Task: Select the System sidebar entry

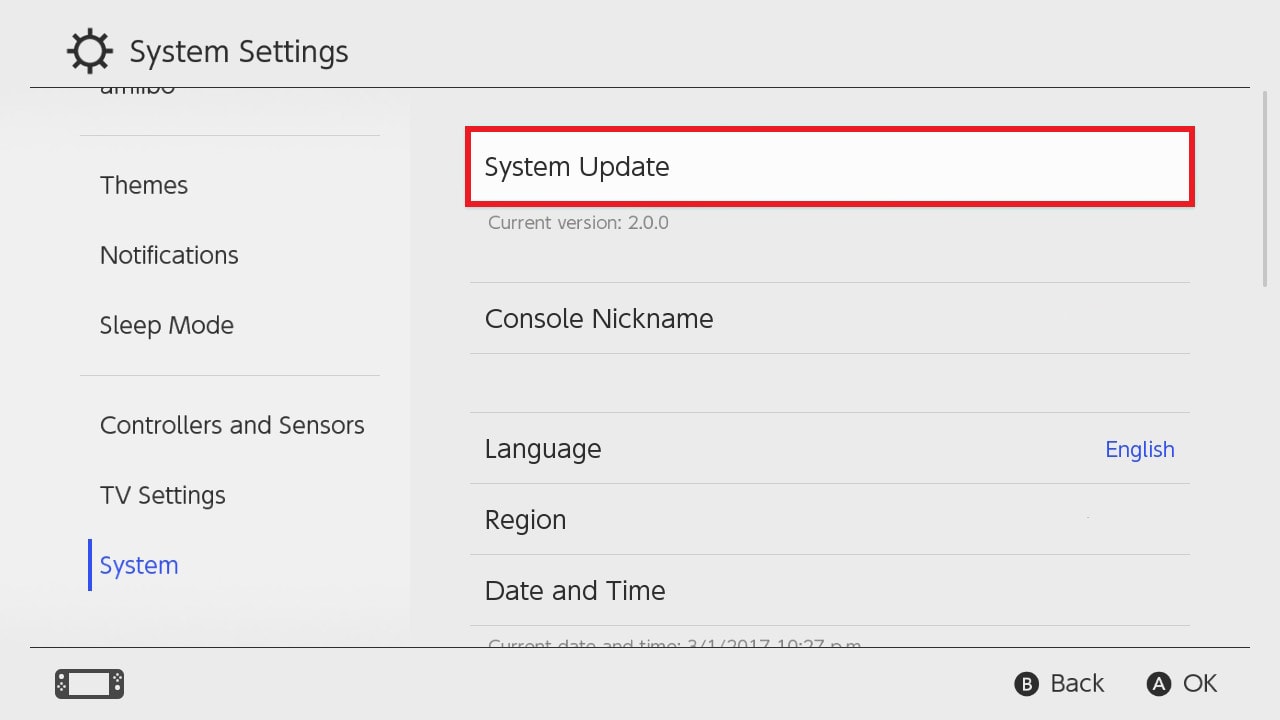Action: click(x=138, y=565)
